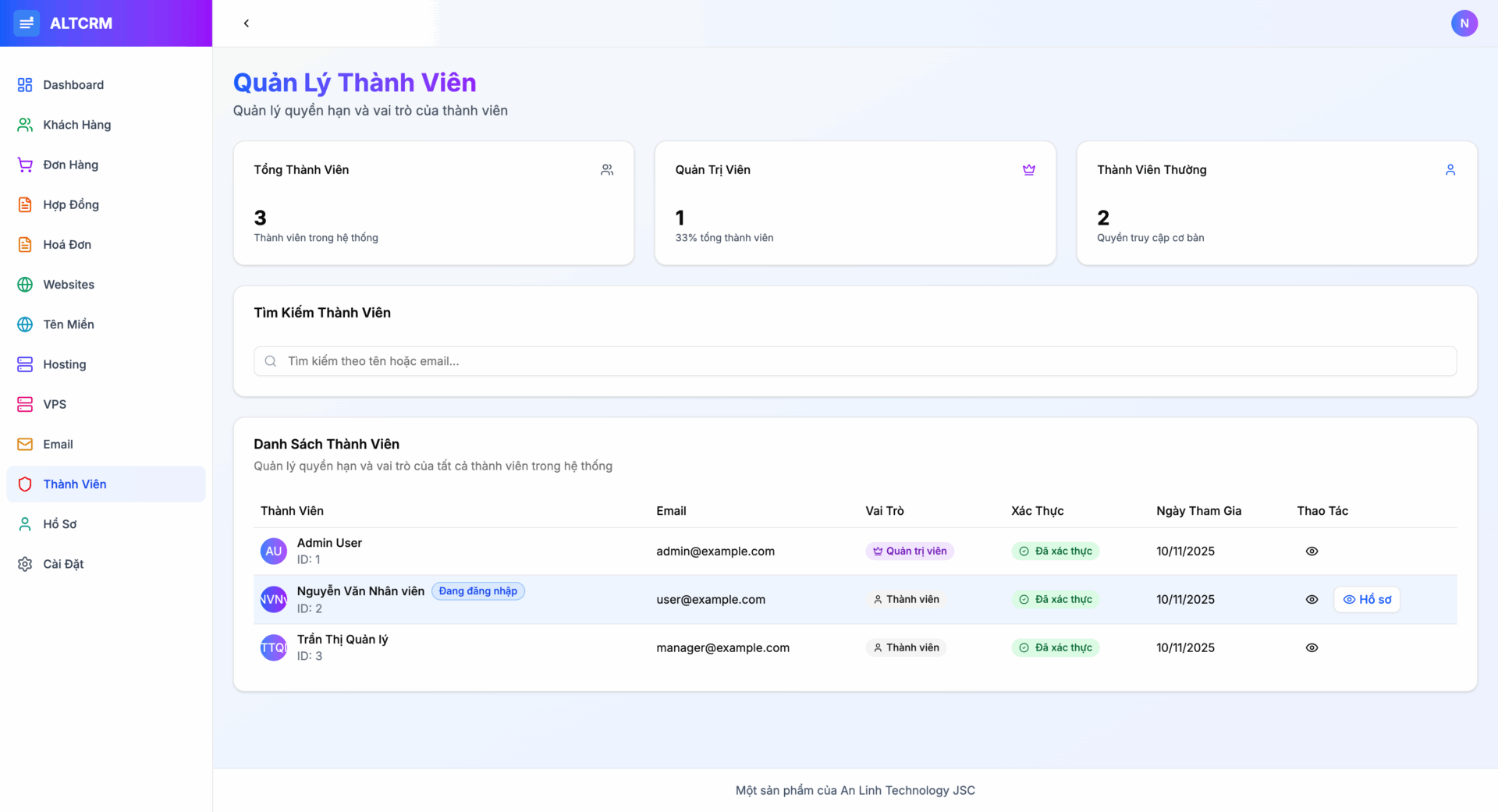
Task: Select the Đơn Hàng cart icon
Action: (x=24, y=165)
